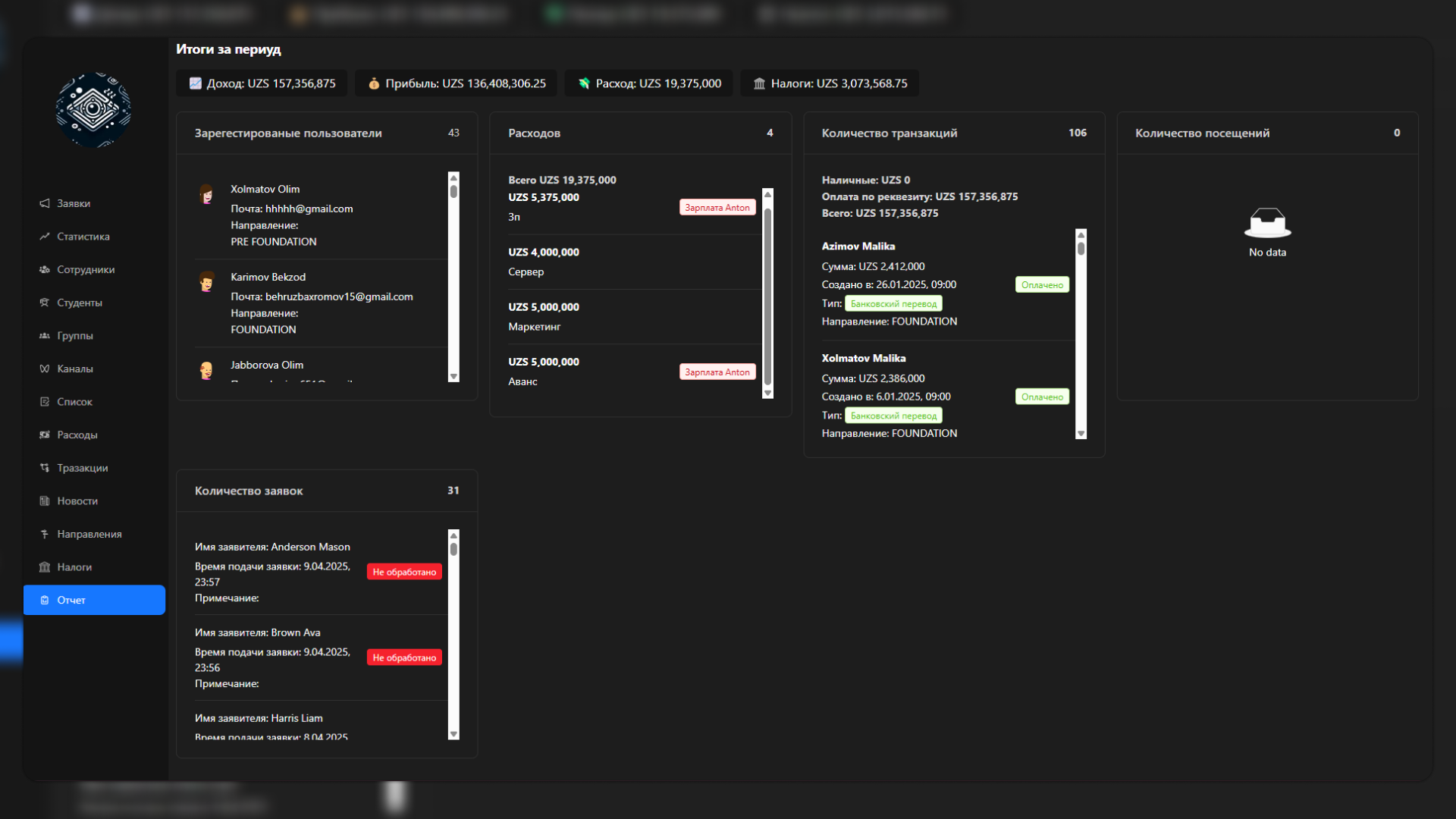Click the Группы group icon

pyautogui.click(x=45, y=336)
